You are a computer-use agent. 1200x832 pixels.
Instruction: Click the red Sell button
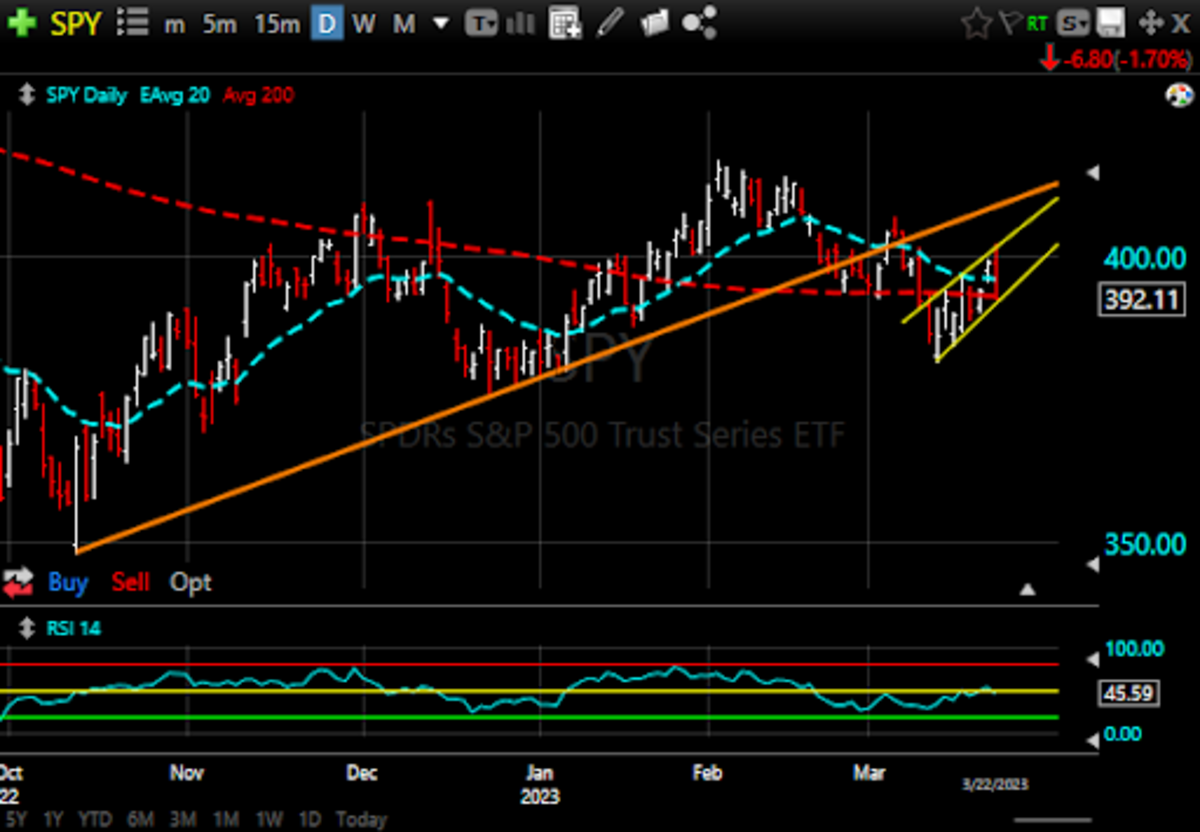coord(130,582)
